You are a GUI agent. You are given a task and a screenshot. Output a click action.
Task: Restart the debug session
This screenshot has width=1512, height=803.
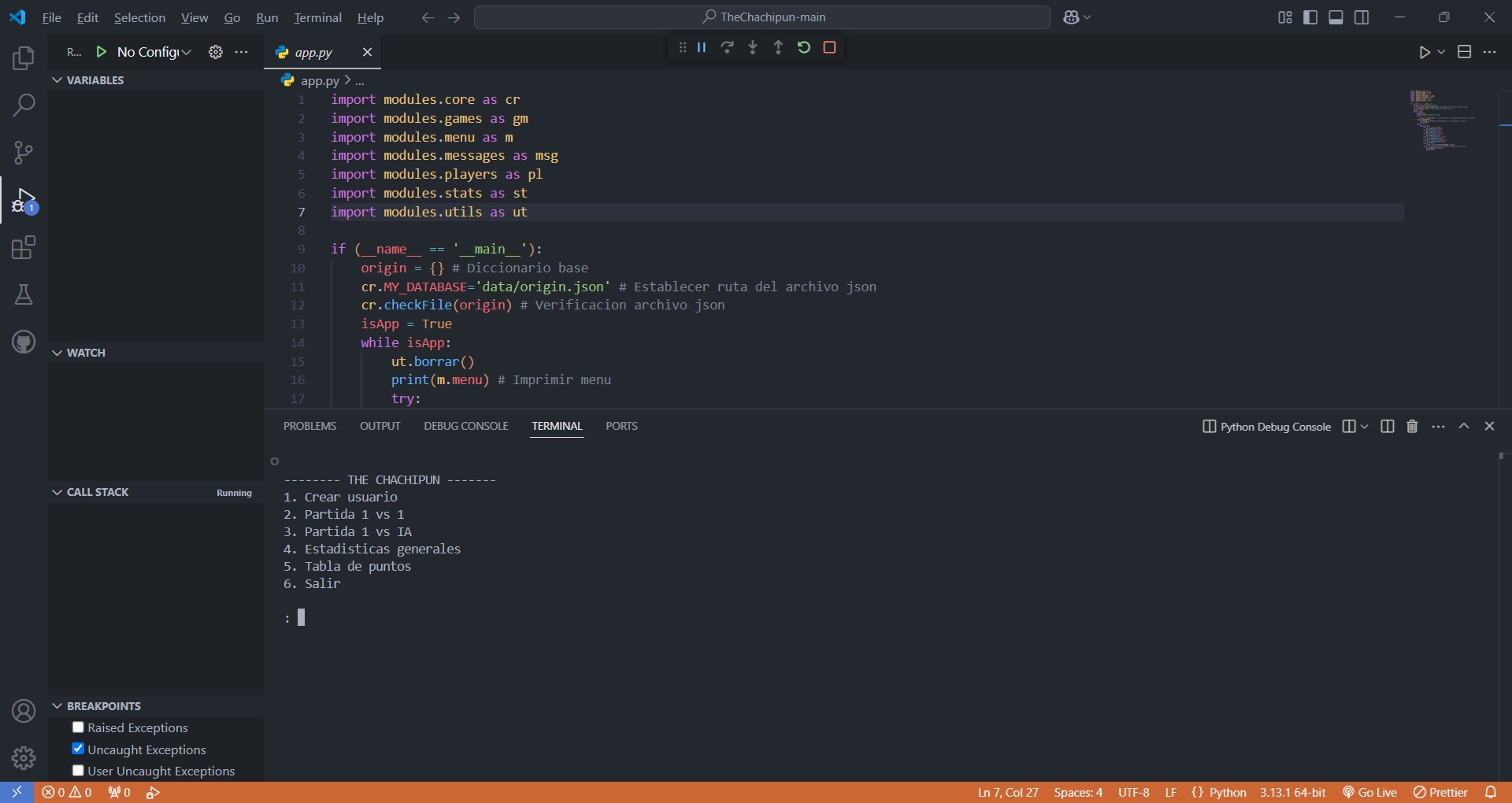(x=803, y=47)
